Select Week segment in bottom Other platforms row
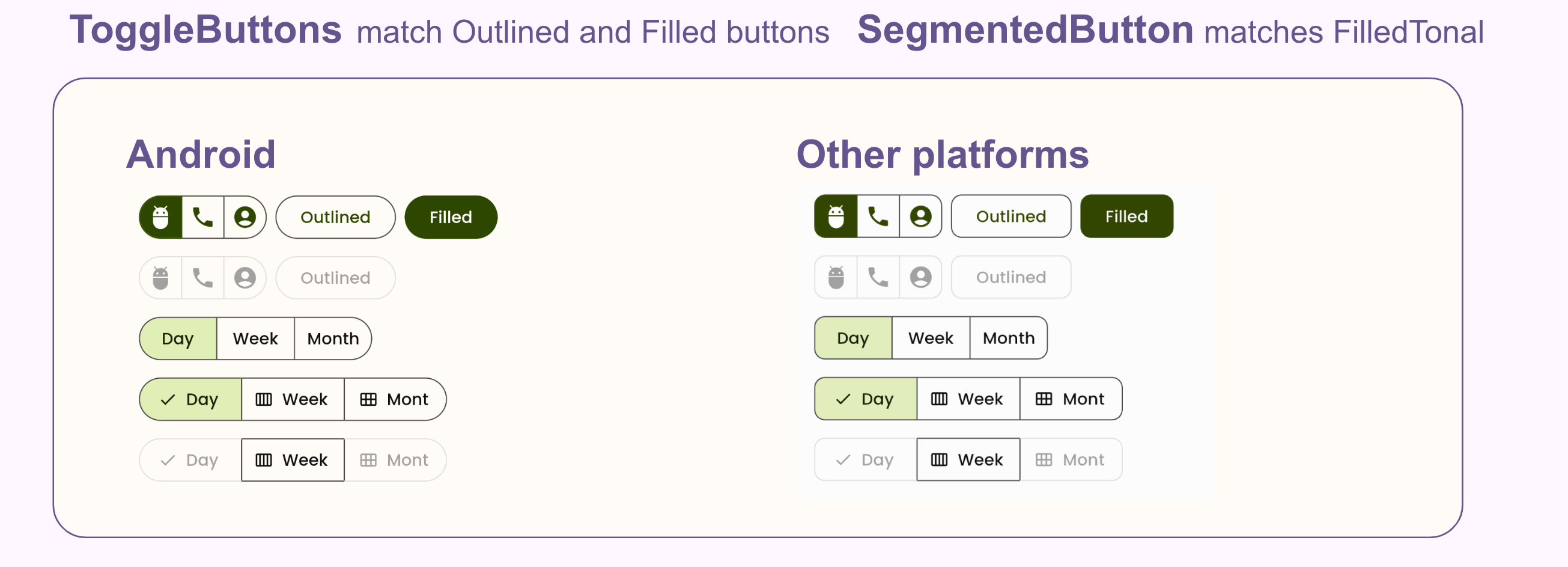Image resolution: width=1568 pixels, height=567 pixels. tap(968, 460)
